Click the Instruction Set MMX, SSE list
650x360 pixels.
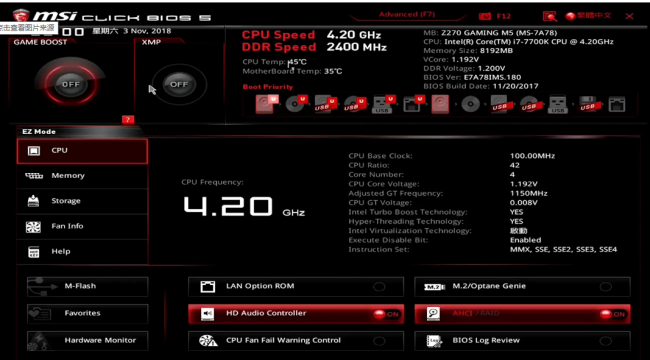[563, 250]
